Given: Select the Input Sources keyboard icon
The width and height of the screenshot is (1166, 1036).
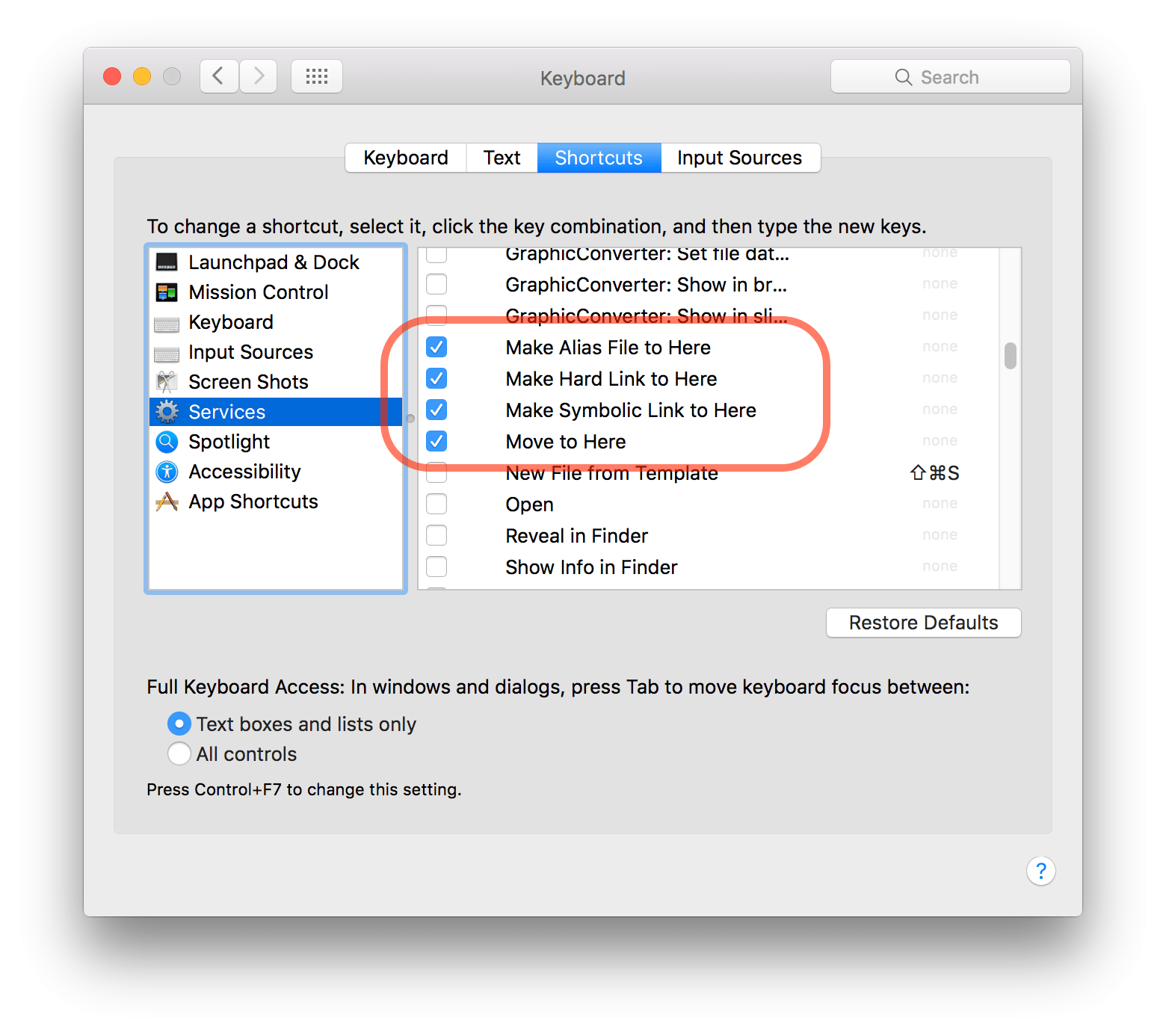Looking at the screenshot, I should pyautogui.click(x=166, y=352).
